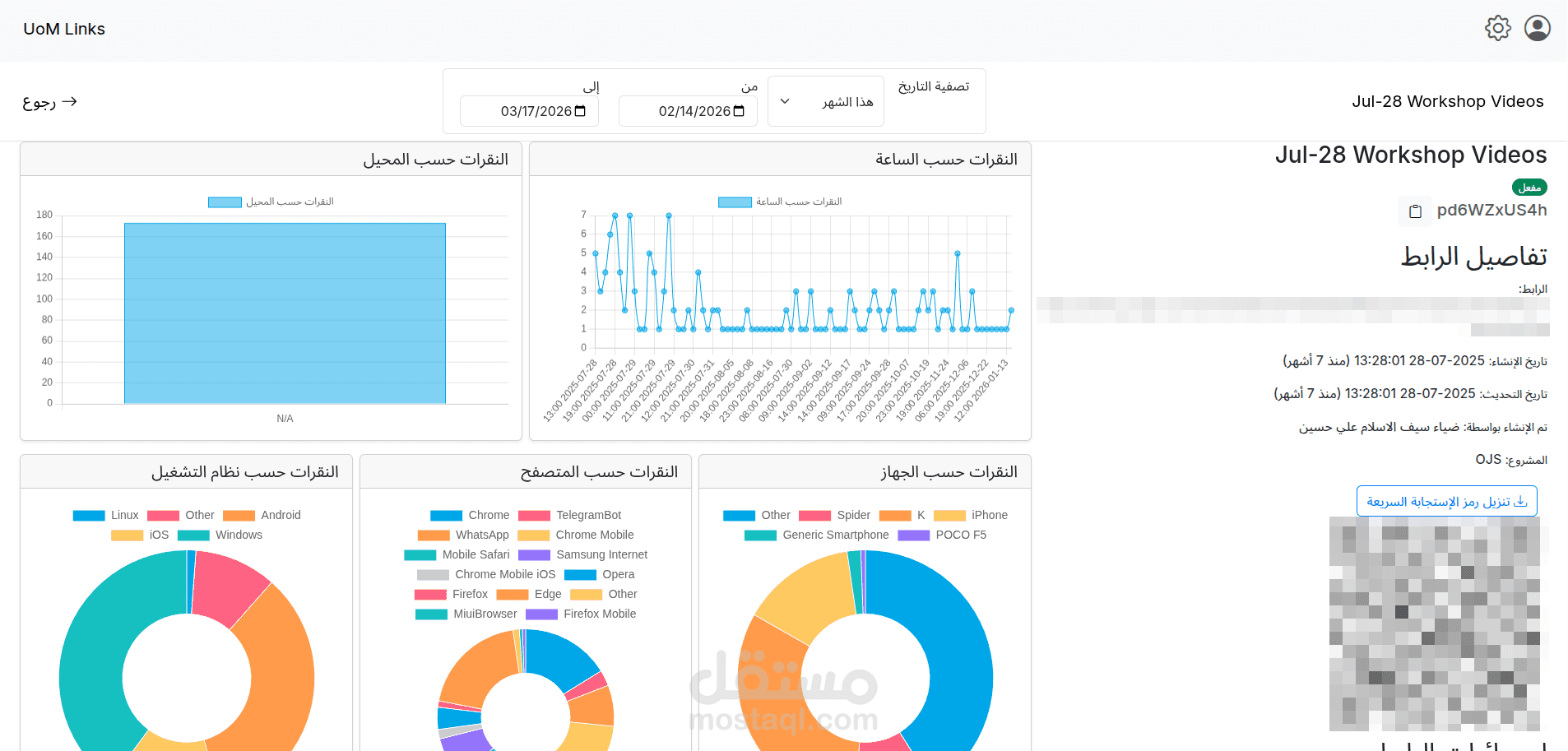Screen dimensions: 1568x751
Task: Open user profile account icon
Action: [1538, 28]
